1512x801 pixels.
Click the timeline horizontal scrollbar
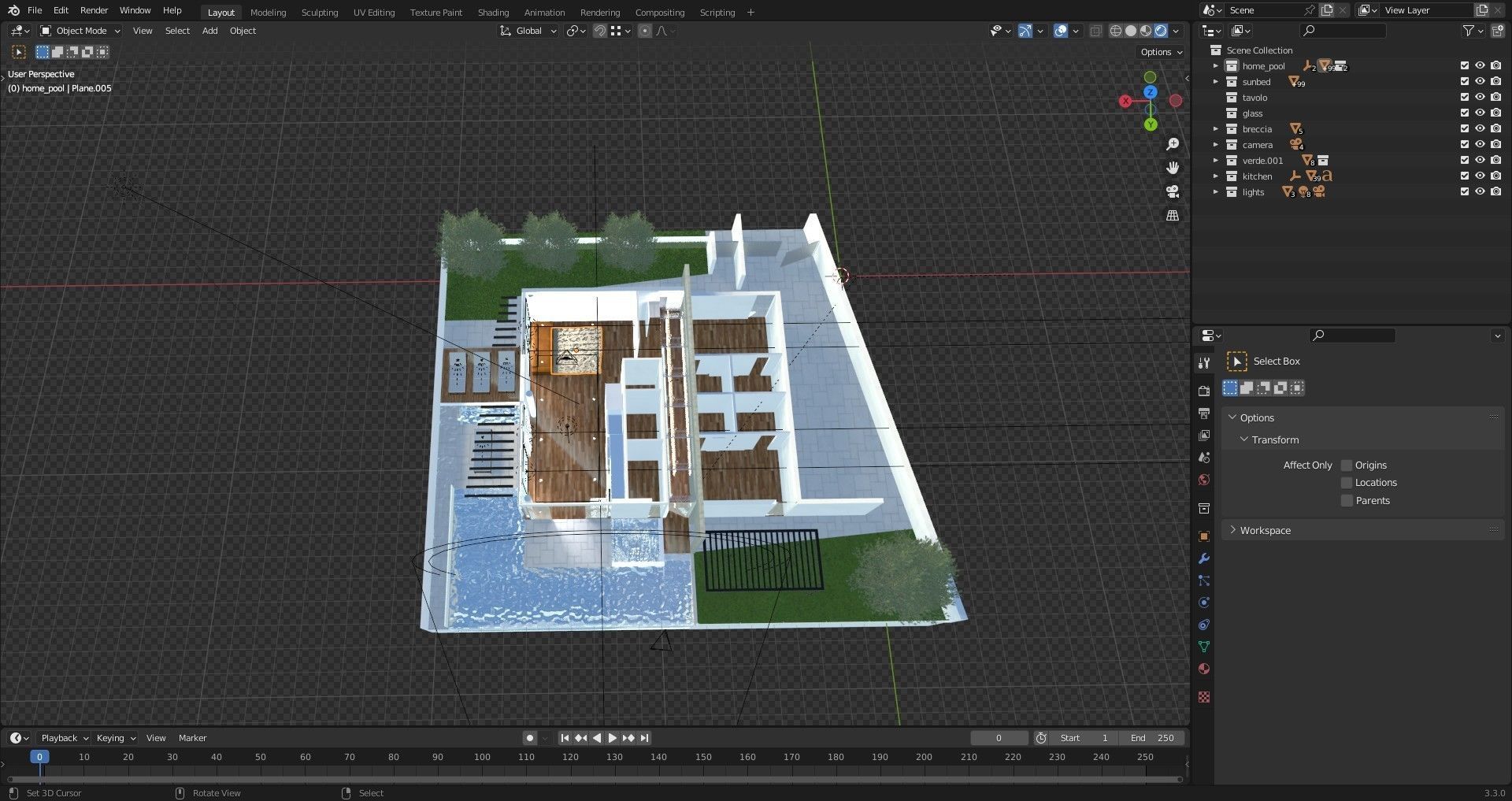(x=595, y=780)
